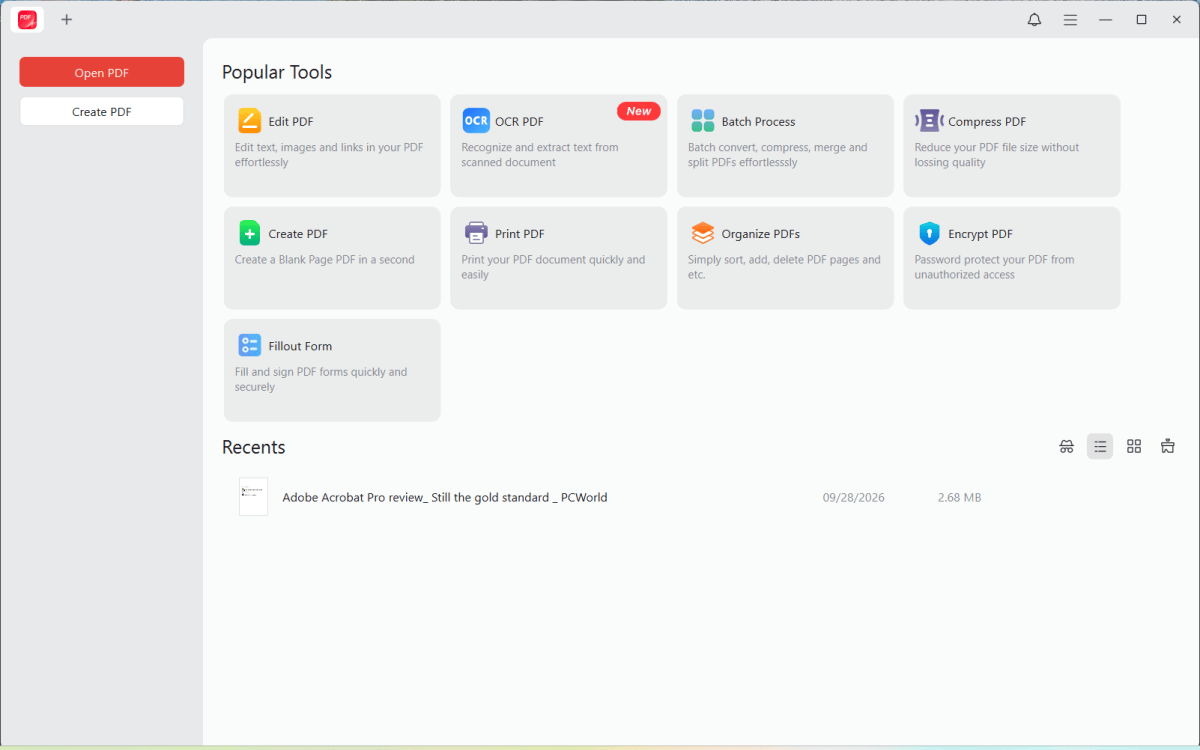Click the red Open PDF button

(x=102, y=72)
